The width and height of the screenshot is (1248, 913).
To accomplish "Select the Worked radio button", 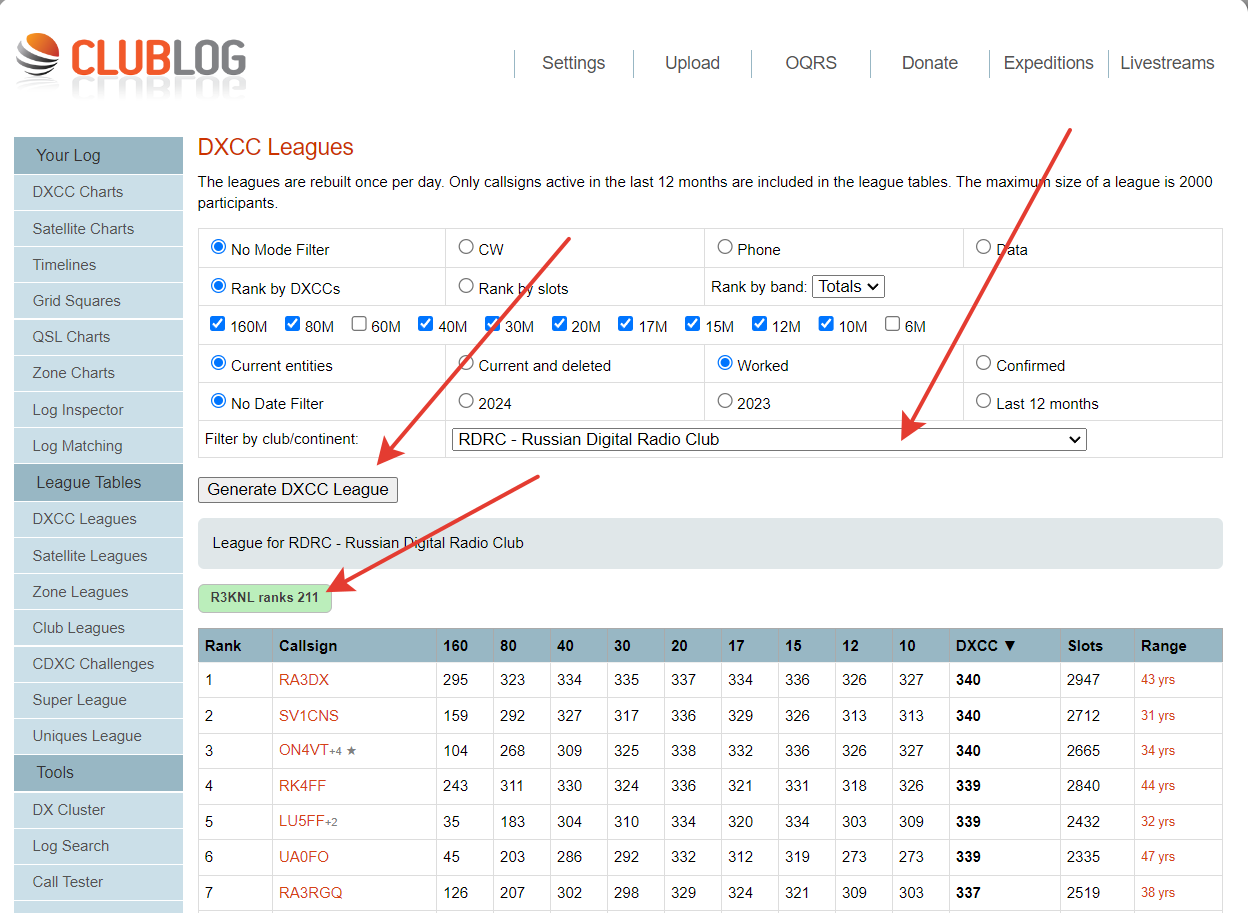I will click(725, 363).
